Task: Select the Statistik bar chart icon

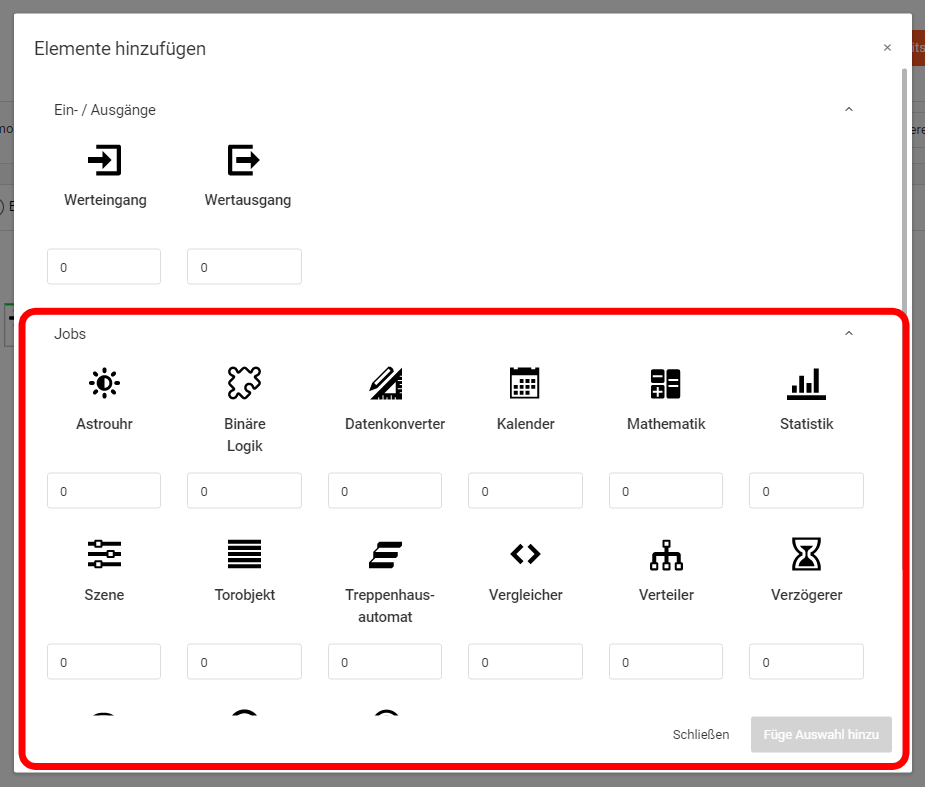Action: click(x=806, y=382)
